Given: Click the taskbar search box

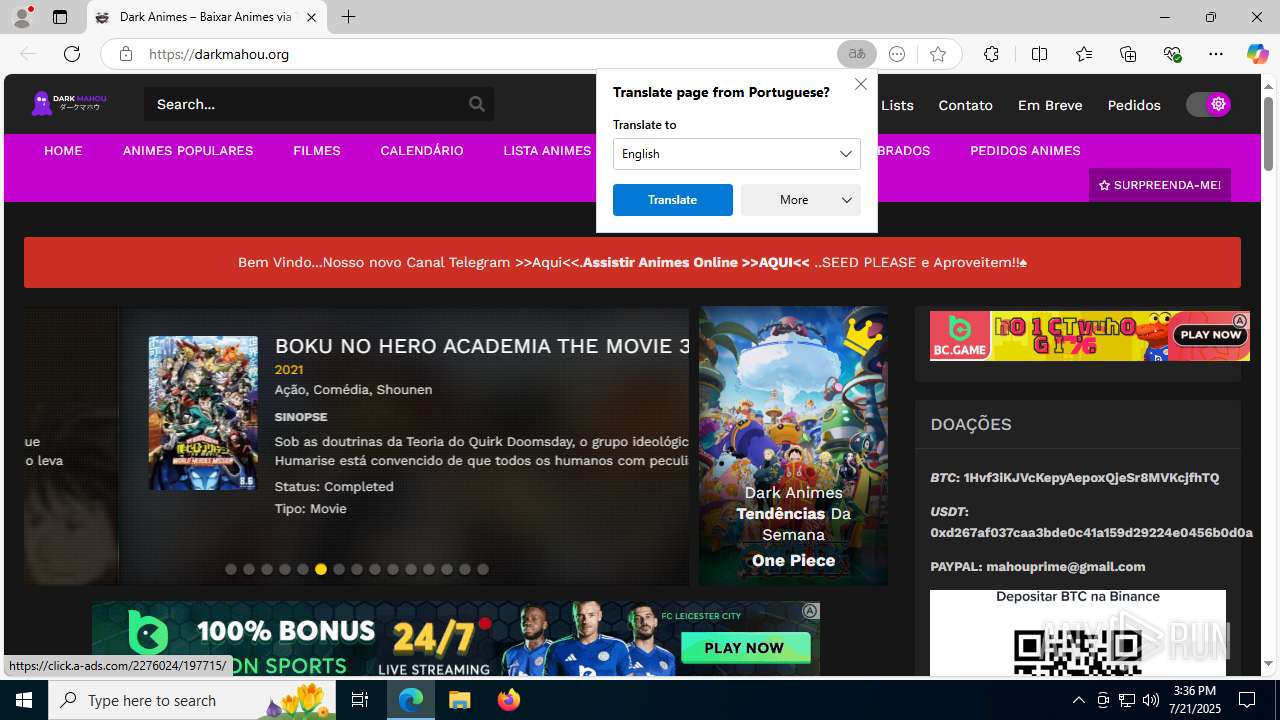Looking at the screenshot, I should click(193, 700).
